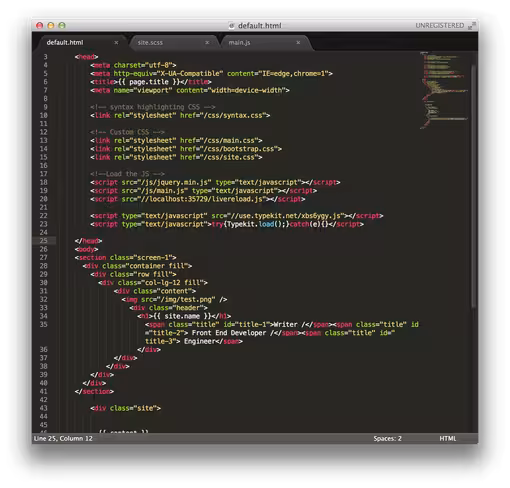This screenshot has width=510, height=488.
Task: Click the Line 25, Column 12 status text
Action: tap(63, 439)
